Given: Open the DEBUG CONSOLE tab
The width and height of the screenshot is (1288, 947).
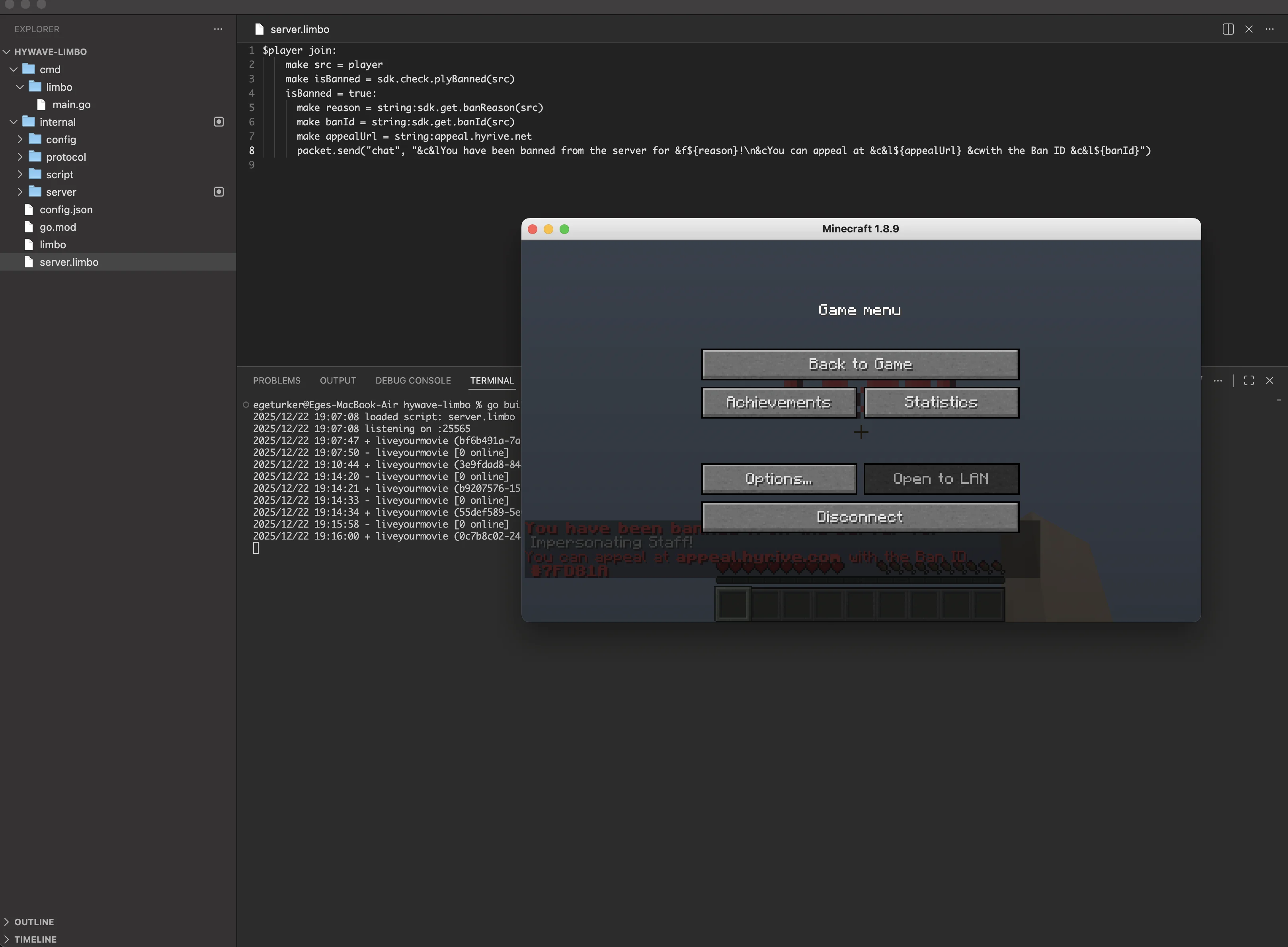Looking at the screenshot, I should 413,381.
